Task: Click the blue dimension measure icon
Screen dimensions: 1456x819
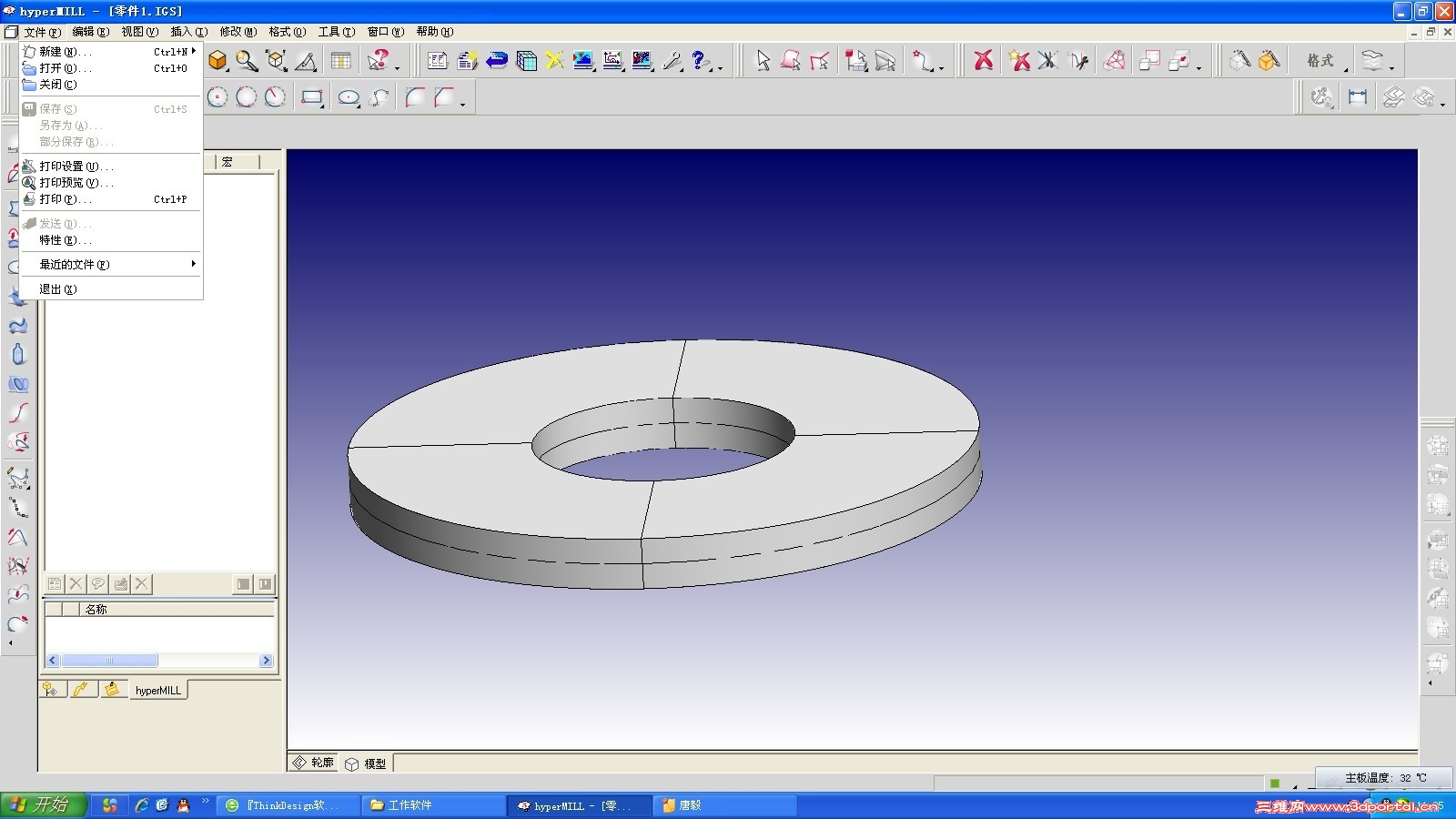Action: point(1358,97)
